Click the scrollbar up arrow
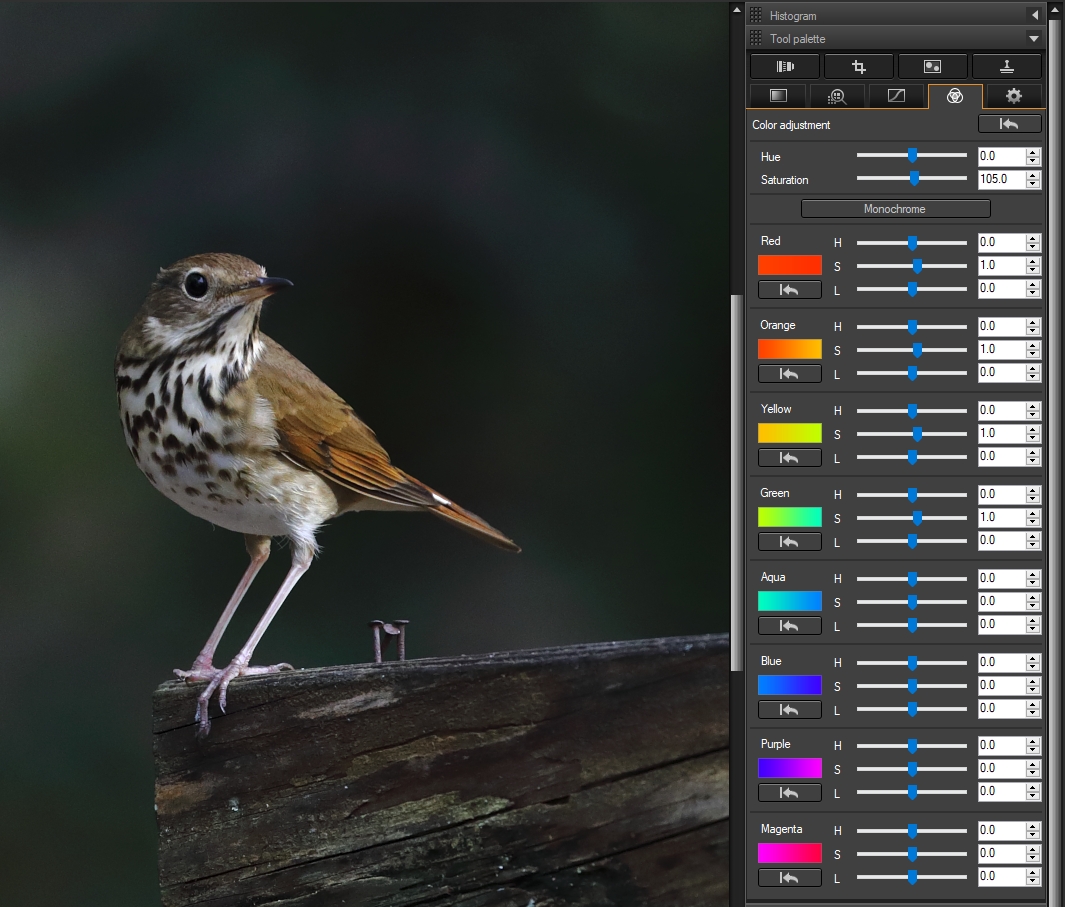 (1055, 8)
